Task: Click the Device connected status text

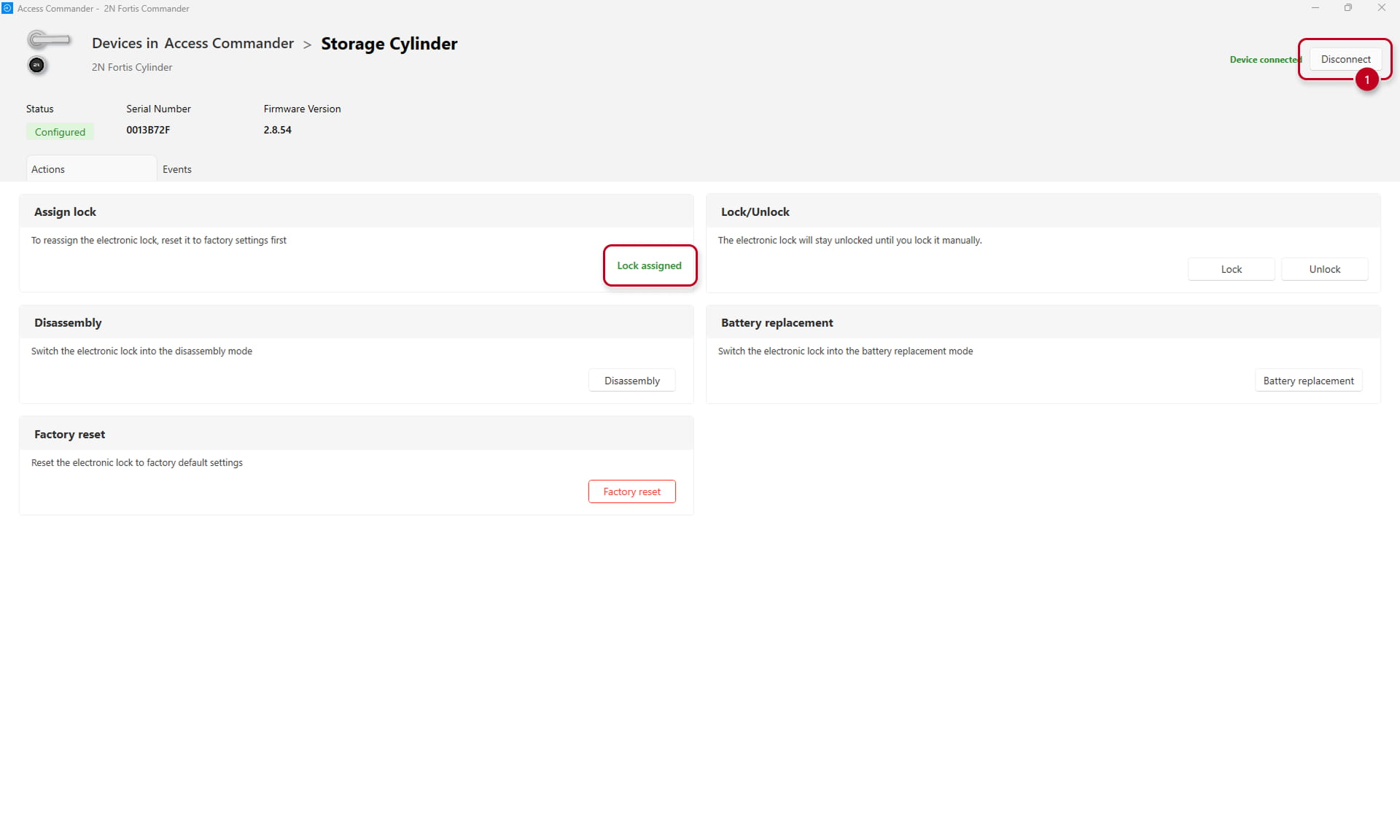Action: [x=1265, y=60]
